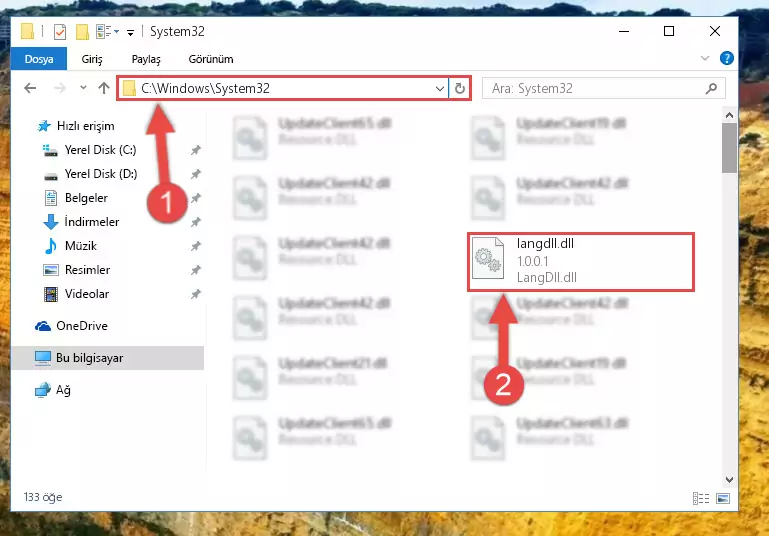Switch to the Giriş ribbon tab
Viewport: 769px width, 536px height.
click(x=92, y=59)
